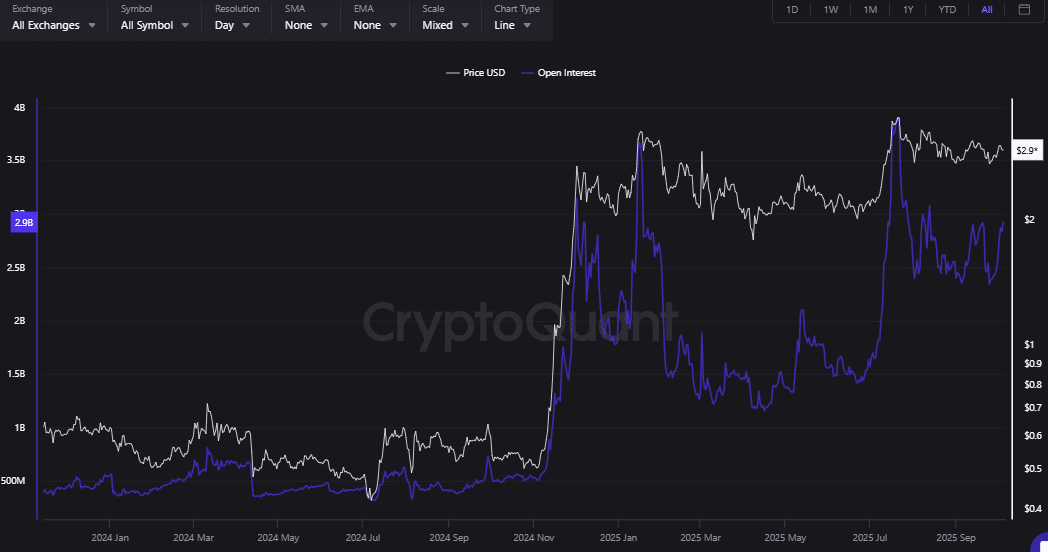Expand the EMA dropdown
The image size is (1048, 552).
pyautogui.click(x=374, y=25)
